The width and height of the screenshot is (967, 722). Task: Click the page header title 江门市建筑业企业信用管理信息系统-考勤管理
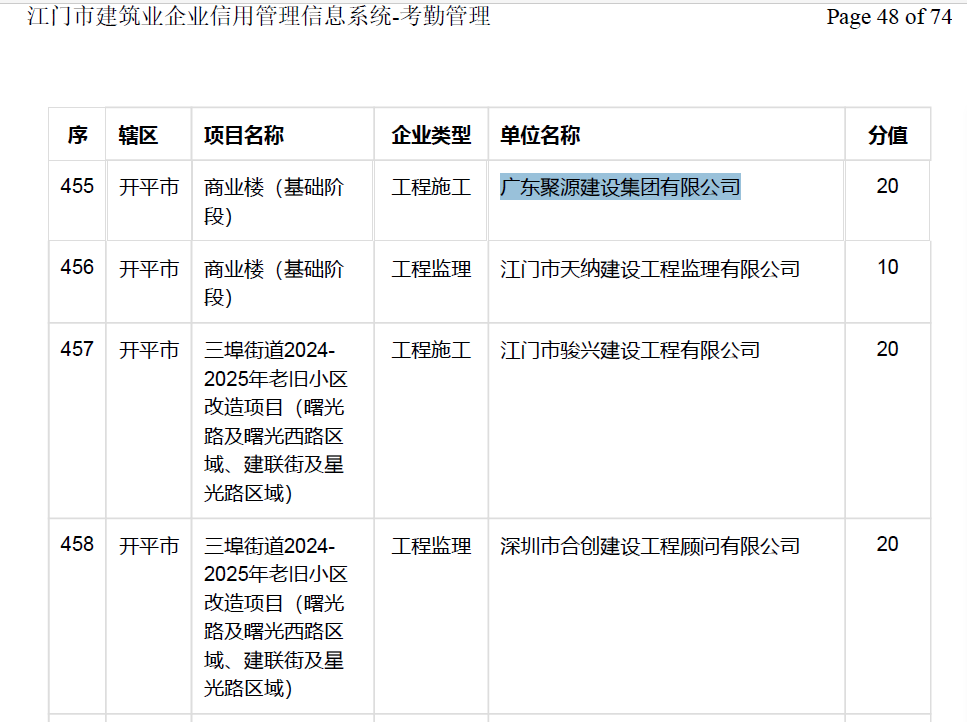point(258,16)
